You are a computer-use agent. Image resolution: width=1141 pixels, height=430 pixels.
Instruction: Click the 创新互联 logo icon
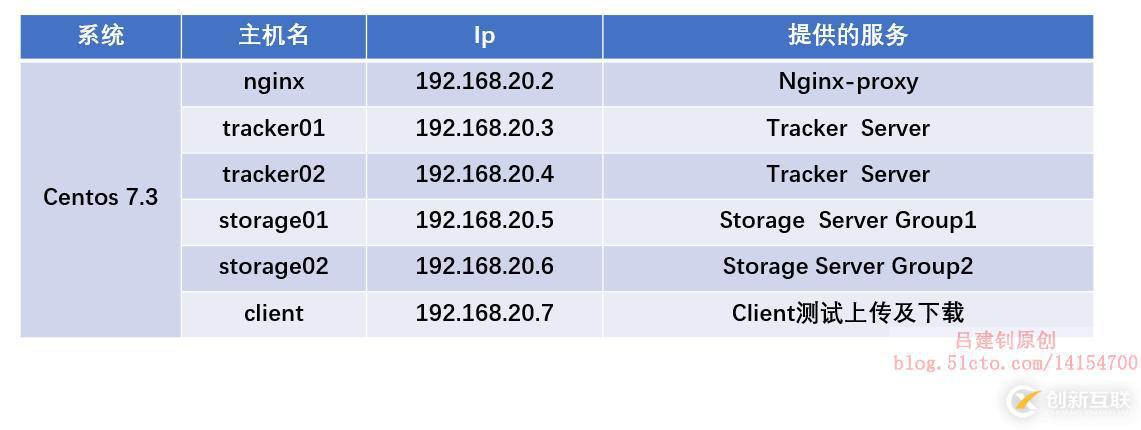1024,401
